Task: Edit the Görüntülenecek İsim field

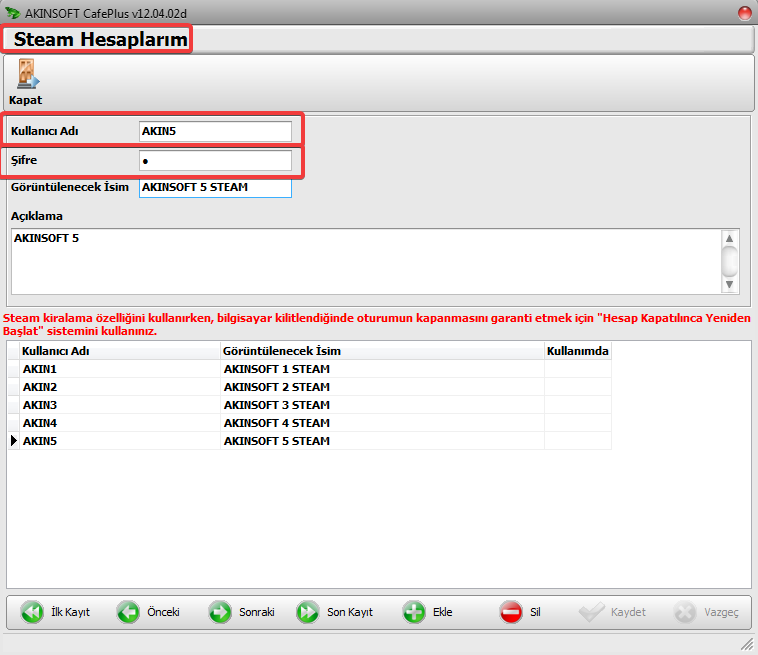Action: [x=216, y=188]
